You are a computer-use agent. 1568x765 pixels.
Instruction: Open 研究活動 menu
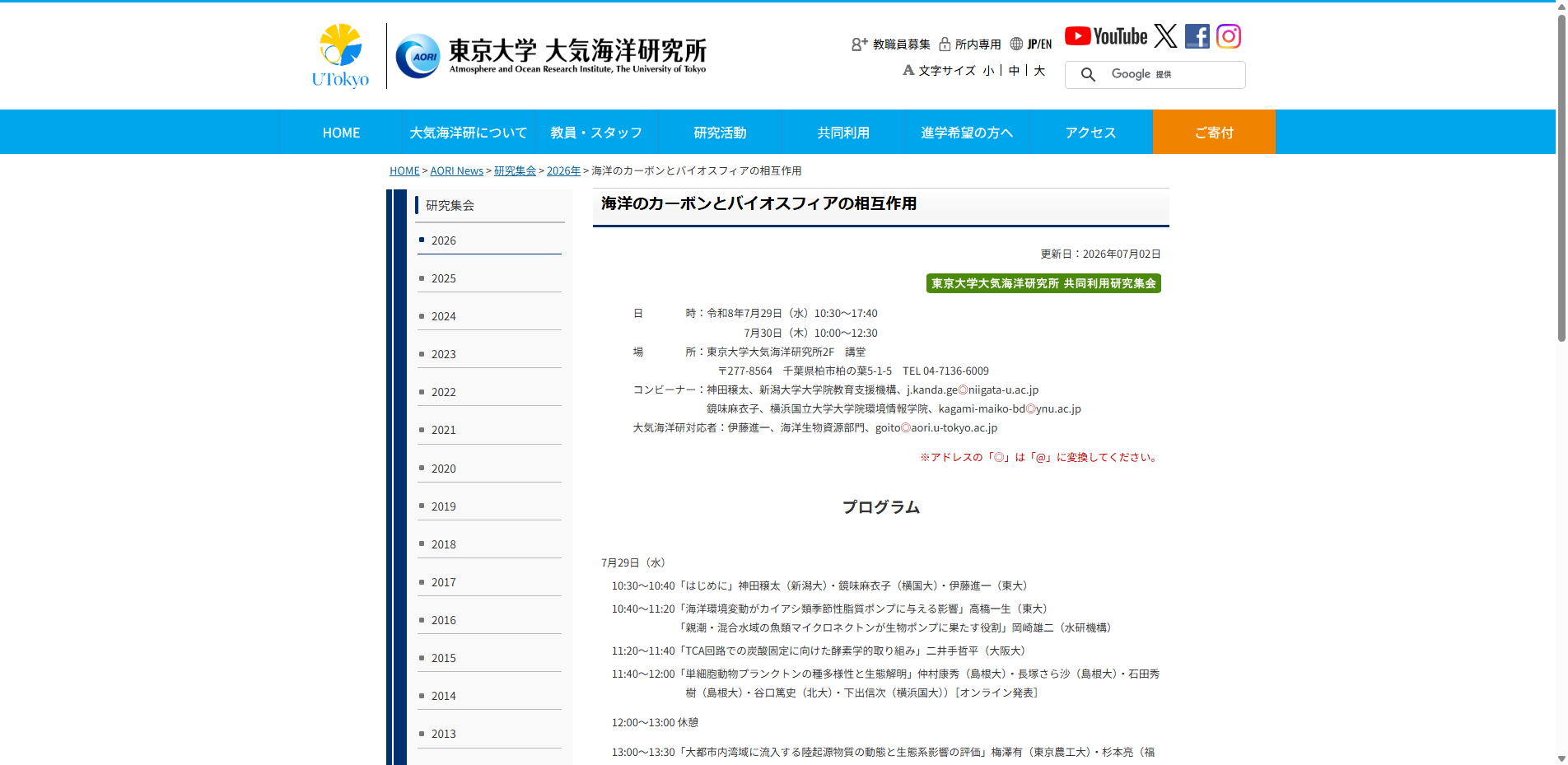[x=720, y=133]
